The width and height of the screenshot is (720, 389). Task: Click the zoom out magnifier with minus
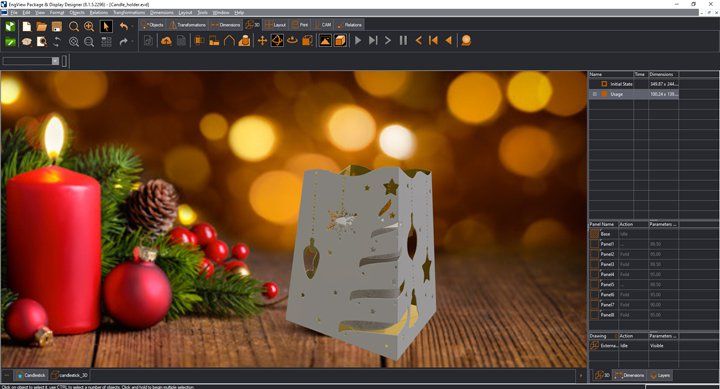89,42
